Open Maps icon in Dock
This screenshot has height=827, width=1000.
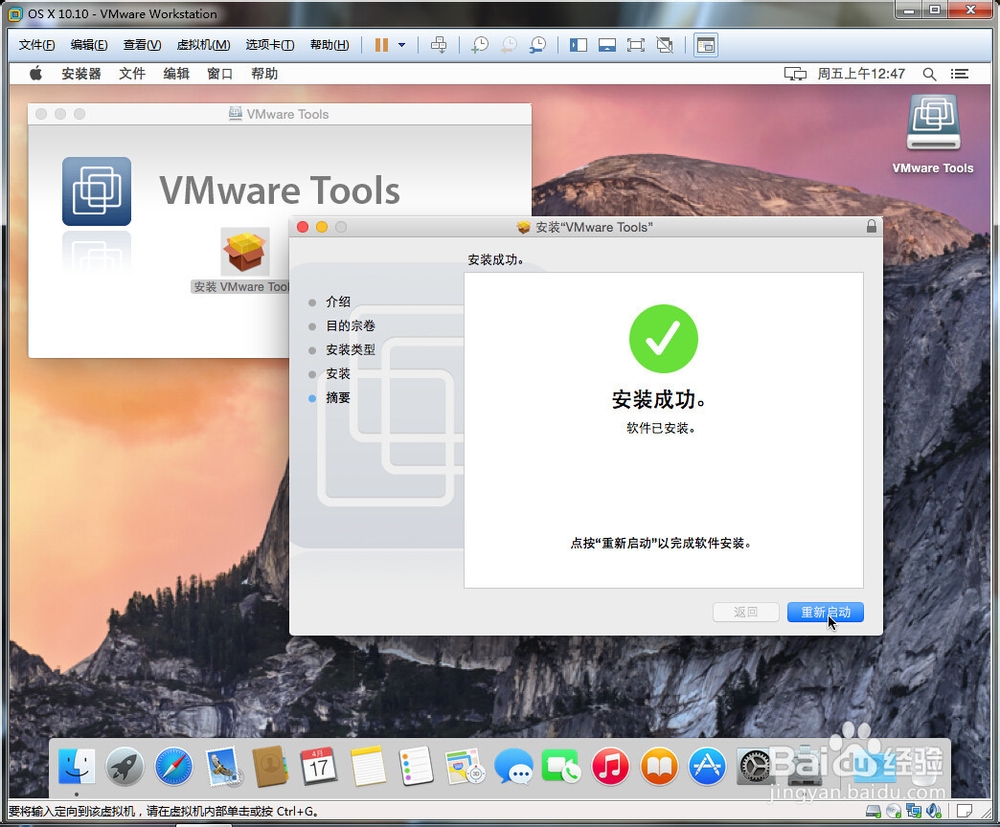(x=465, y=766)
